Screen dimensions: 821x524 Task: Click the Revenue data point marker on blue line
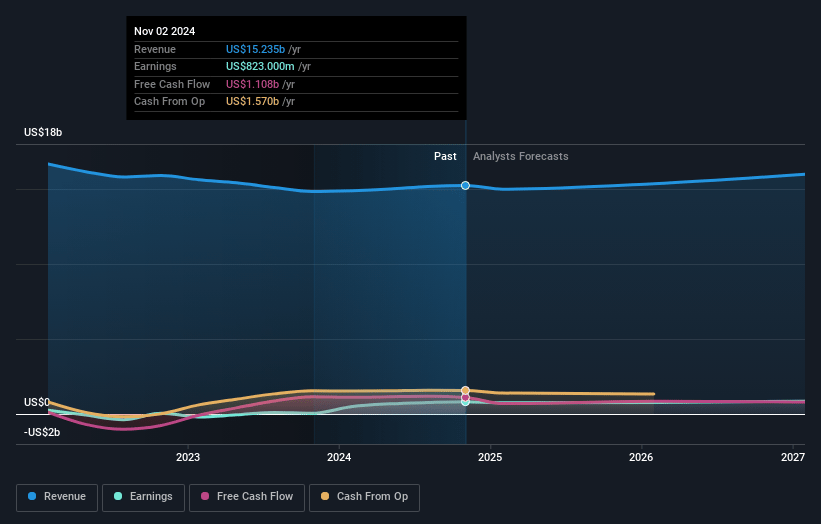(x=465, y=185)
